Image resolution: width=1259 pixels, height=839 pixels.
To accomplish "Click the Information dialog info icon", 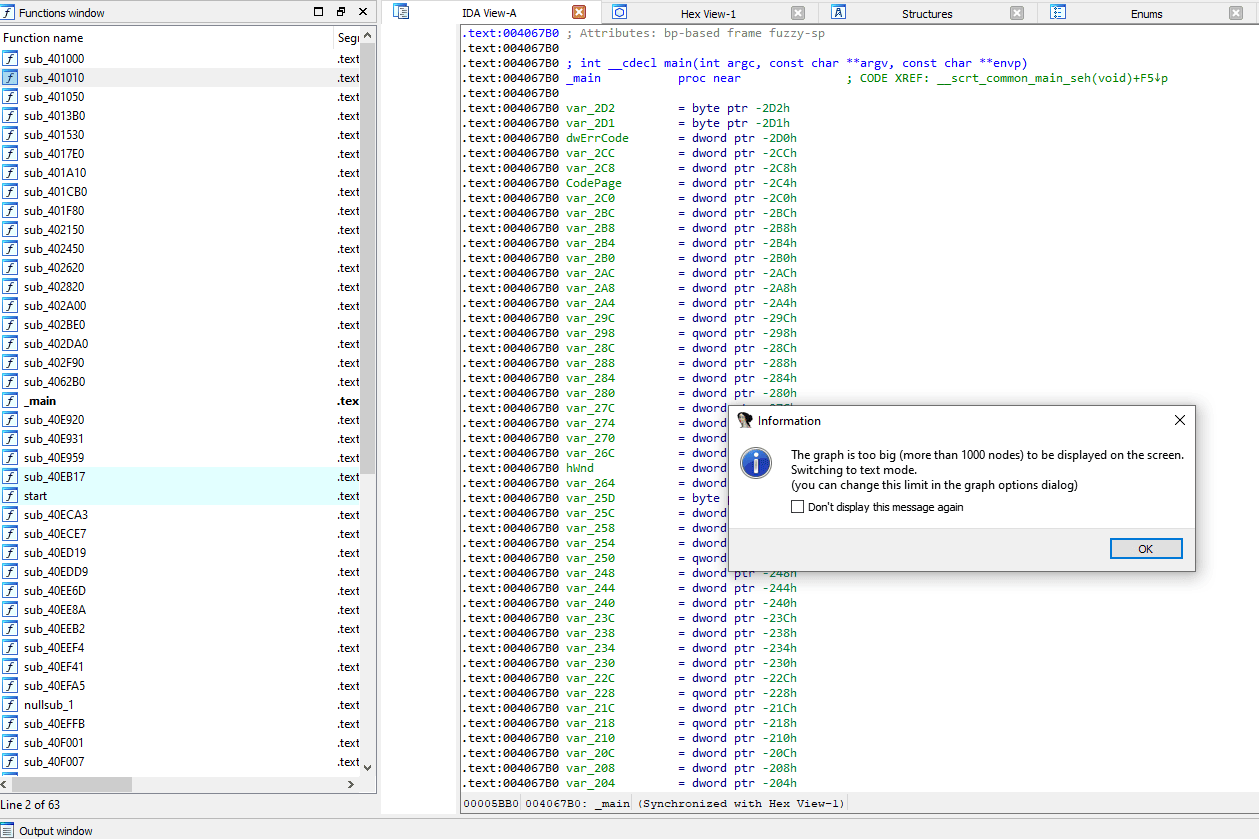I will coord(756,463).
